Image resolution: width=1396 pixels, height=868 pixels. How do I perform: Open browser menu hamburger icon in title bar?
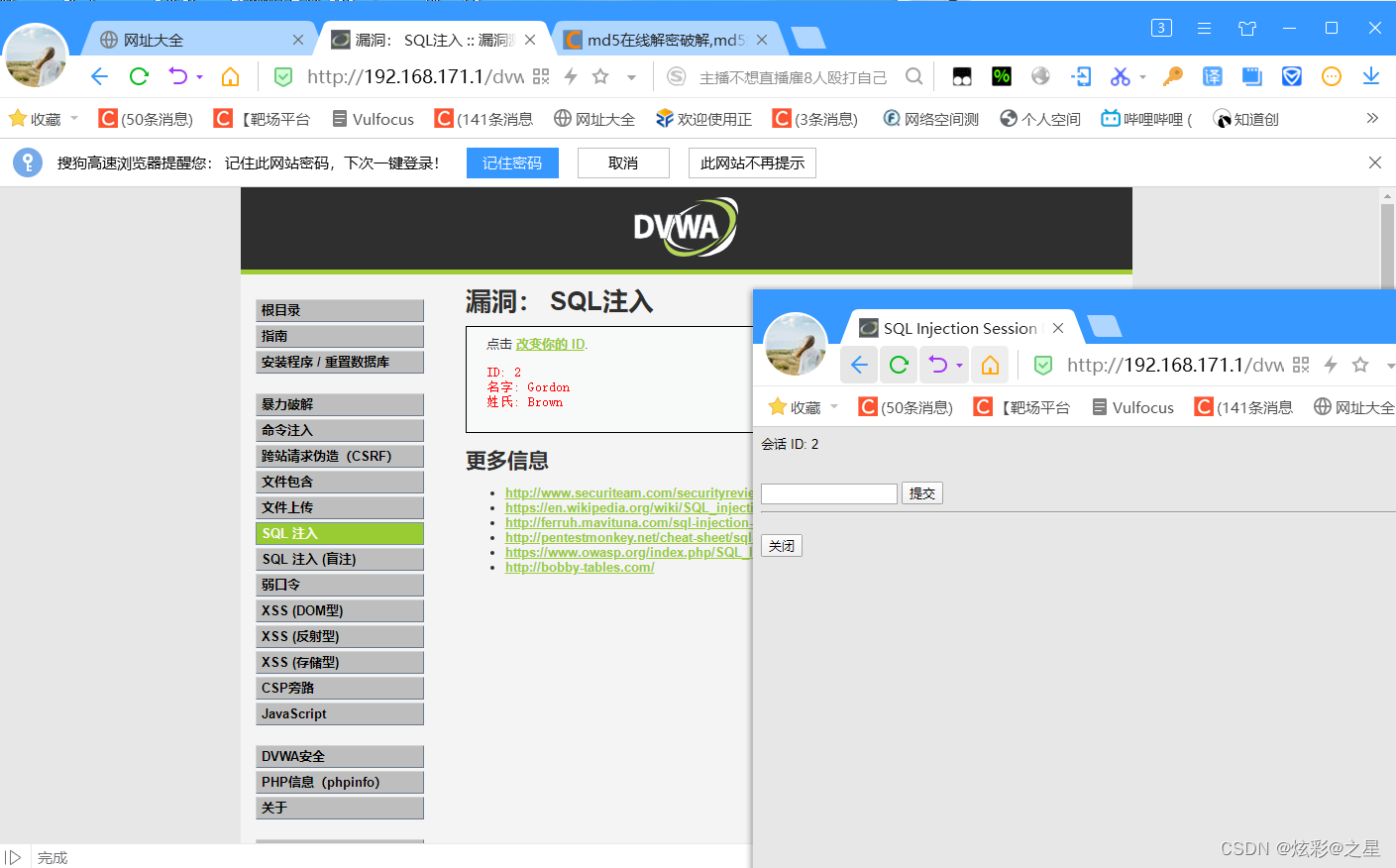point(1204,28)
